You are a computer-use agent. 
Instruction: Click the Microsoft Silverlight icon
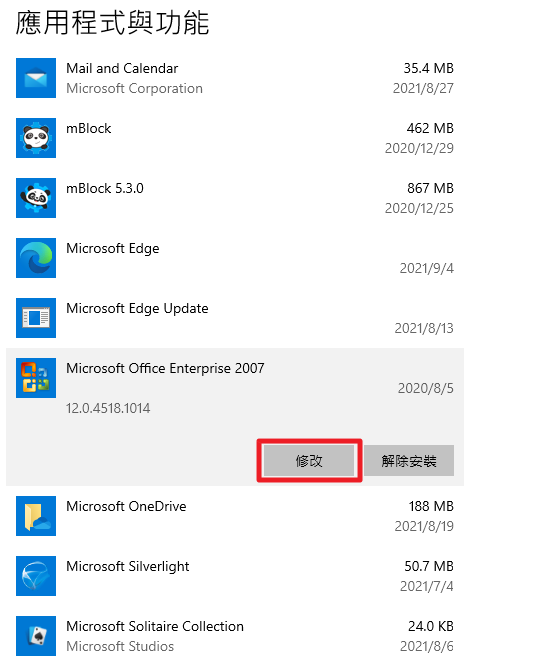pos(36,576)
